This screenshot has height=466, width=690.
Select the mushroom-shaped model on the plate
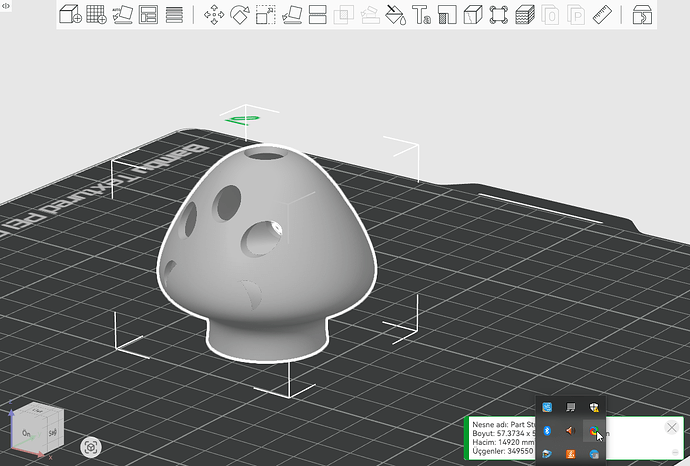pyautogui.click(x=266, y=253)
